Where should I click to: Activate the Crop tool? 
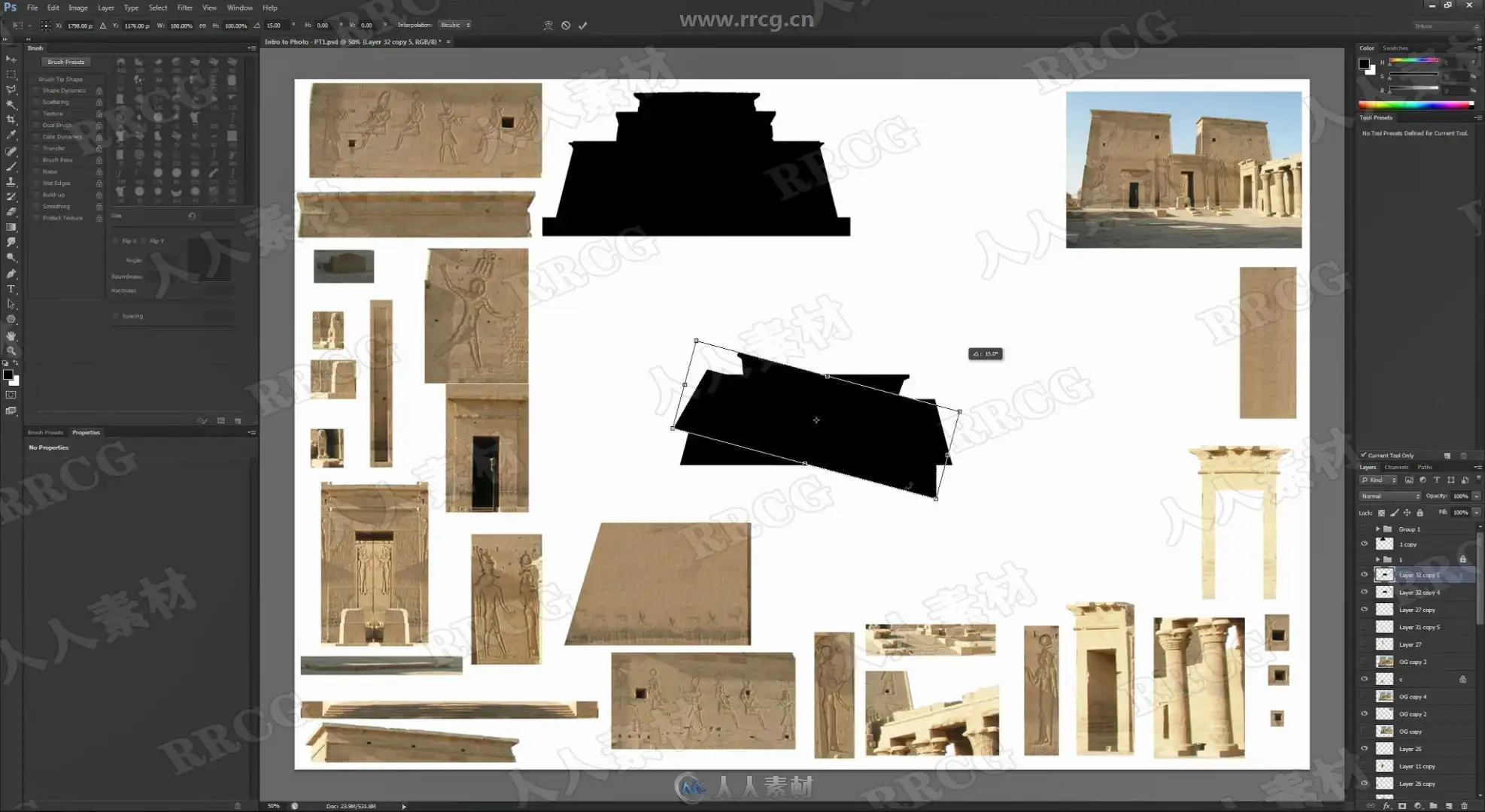[11, 120]
